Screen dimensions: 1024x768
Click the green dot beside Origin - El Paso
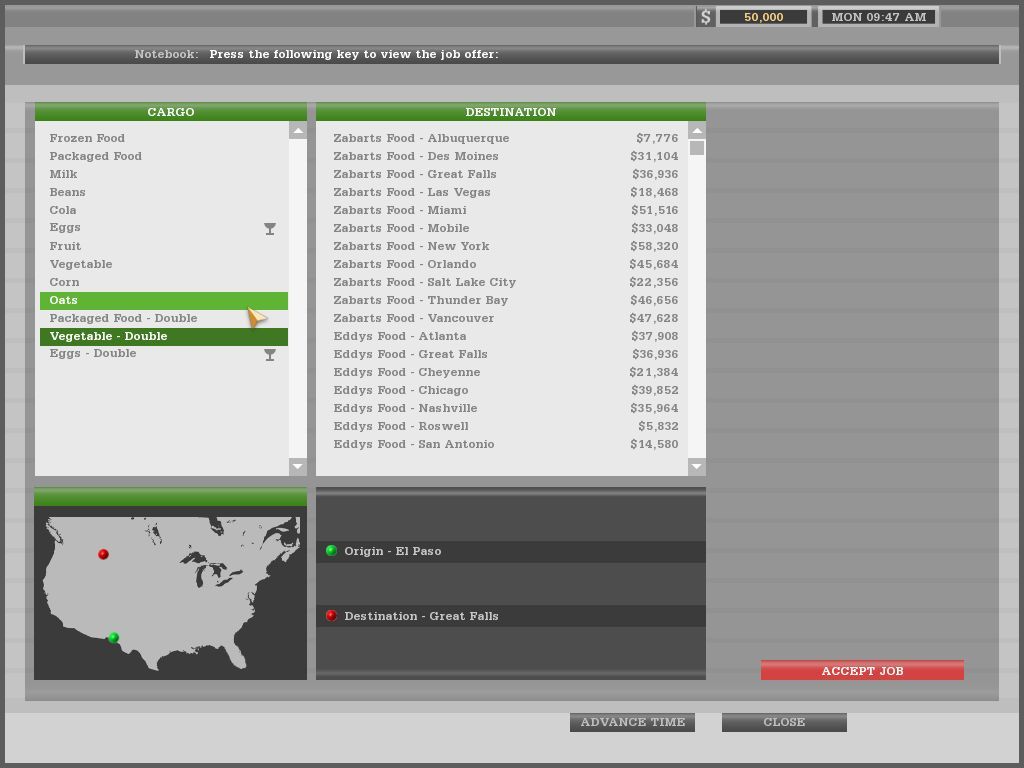pyautogui.click(x=331, y=551)
